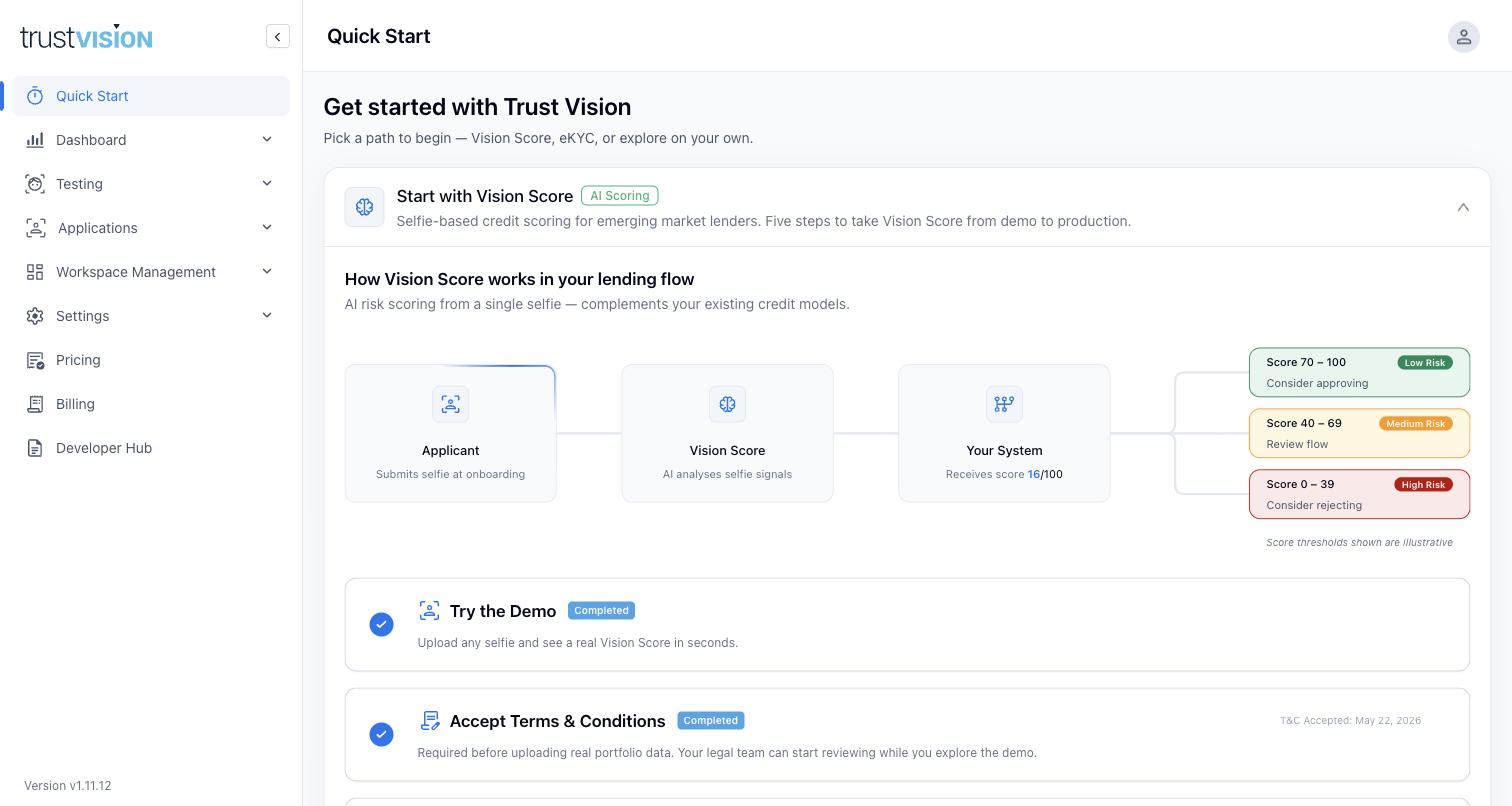
Task: Open the Pricing menu item
Action: pyautogui.click(x=151, y=360)
